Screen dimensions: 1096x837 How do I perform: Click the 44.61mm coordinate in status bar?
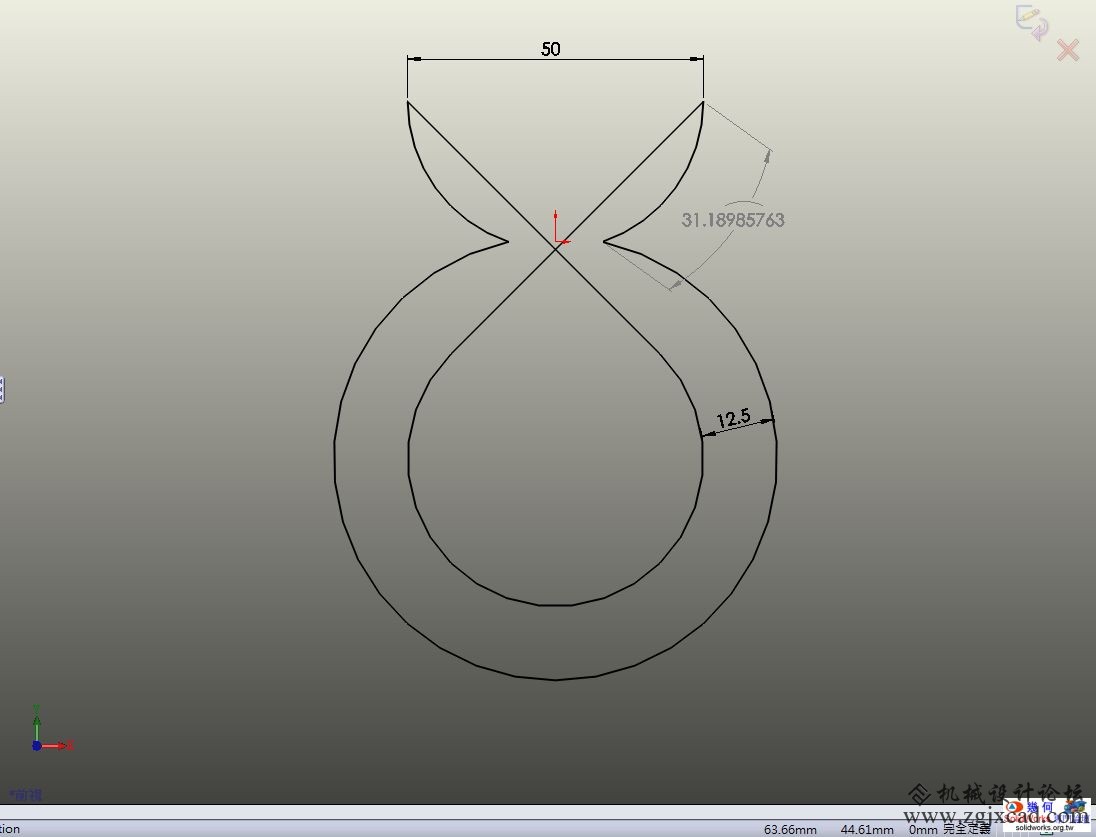[x=867, y=829]
